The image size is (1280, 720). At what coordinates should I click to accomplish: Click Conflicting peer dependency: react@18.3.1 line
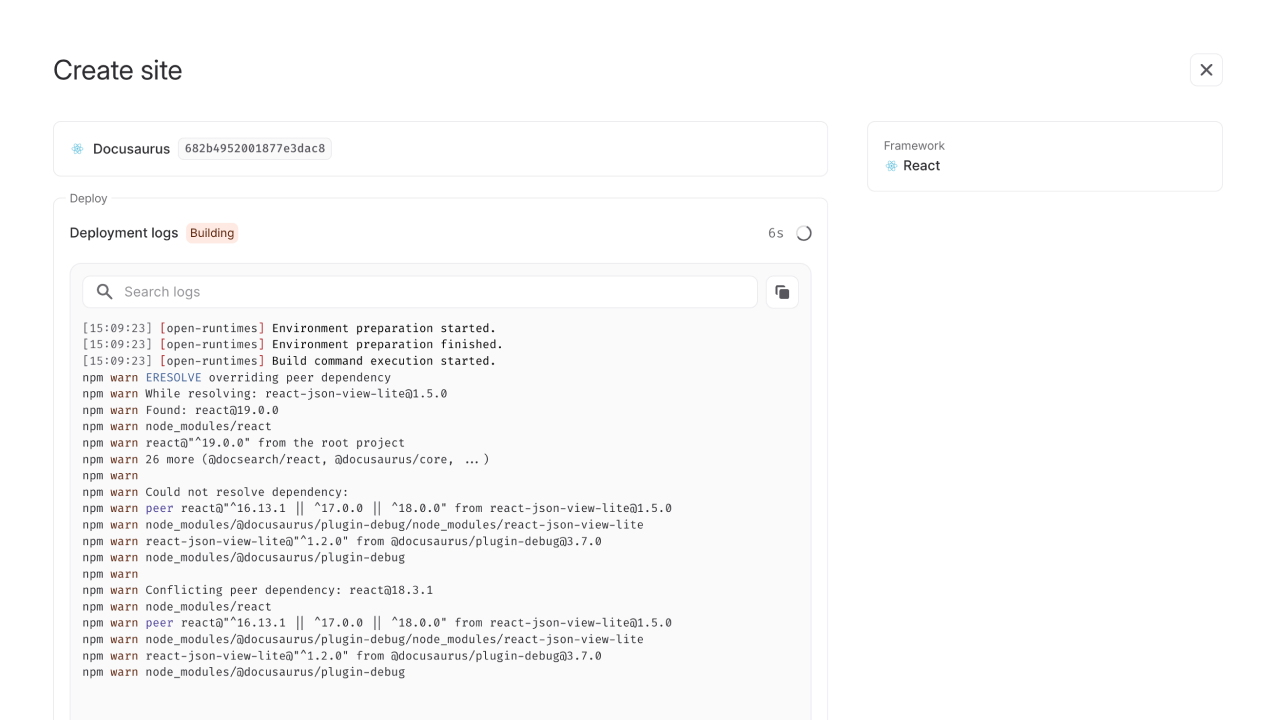point(258,590)
